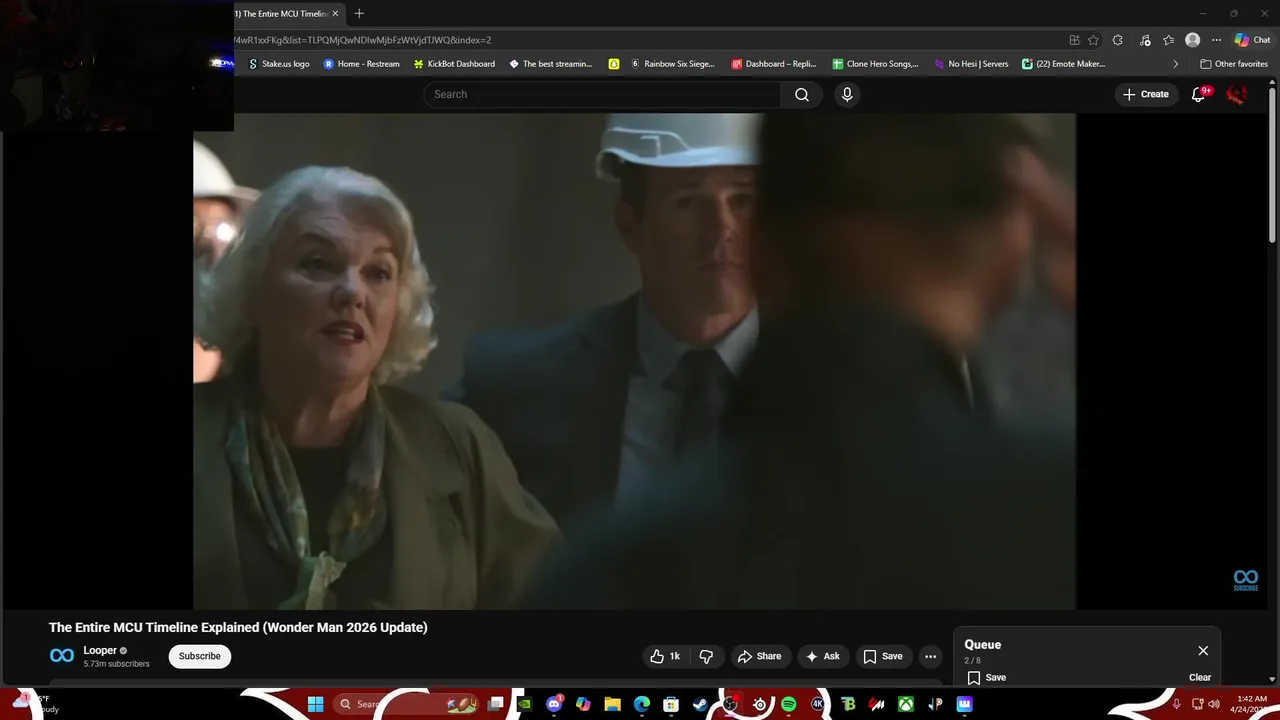Open Spotify from the taskbar

pyautogui.click(x=788, y=704)
